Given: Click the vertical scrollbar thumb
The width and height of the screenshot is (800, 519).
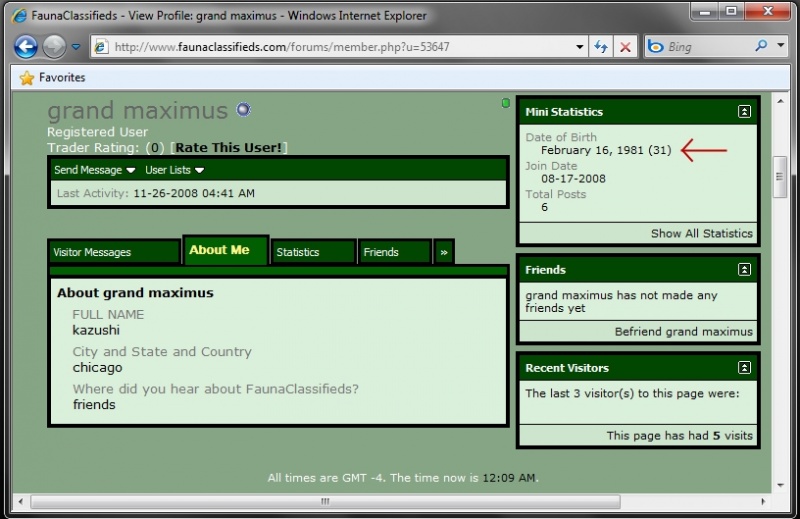Looking at the screenshot, I should pos(780,177).
